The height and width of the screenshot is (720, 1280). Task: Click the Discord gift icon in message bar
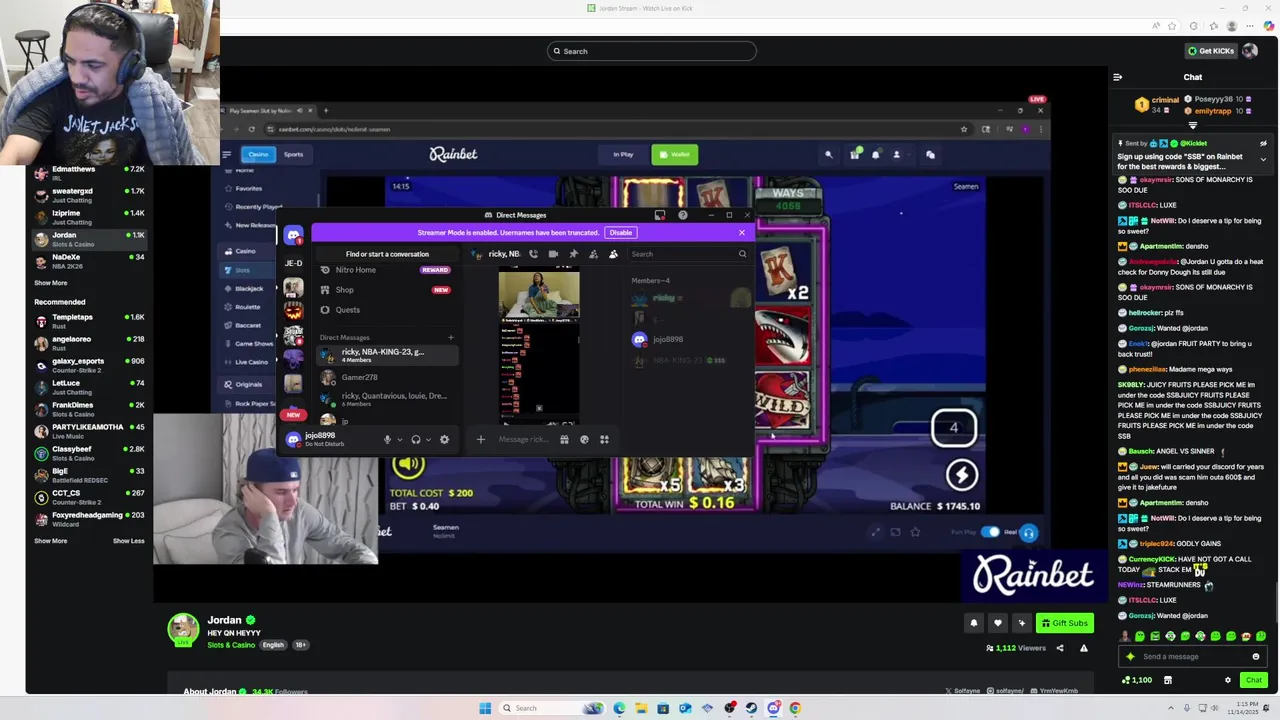click(x=564, y=439)
